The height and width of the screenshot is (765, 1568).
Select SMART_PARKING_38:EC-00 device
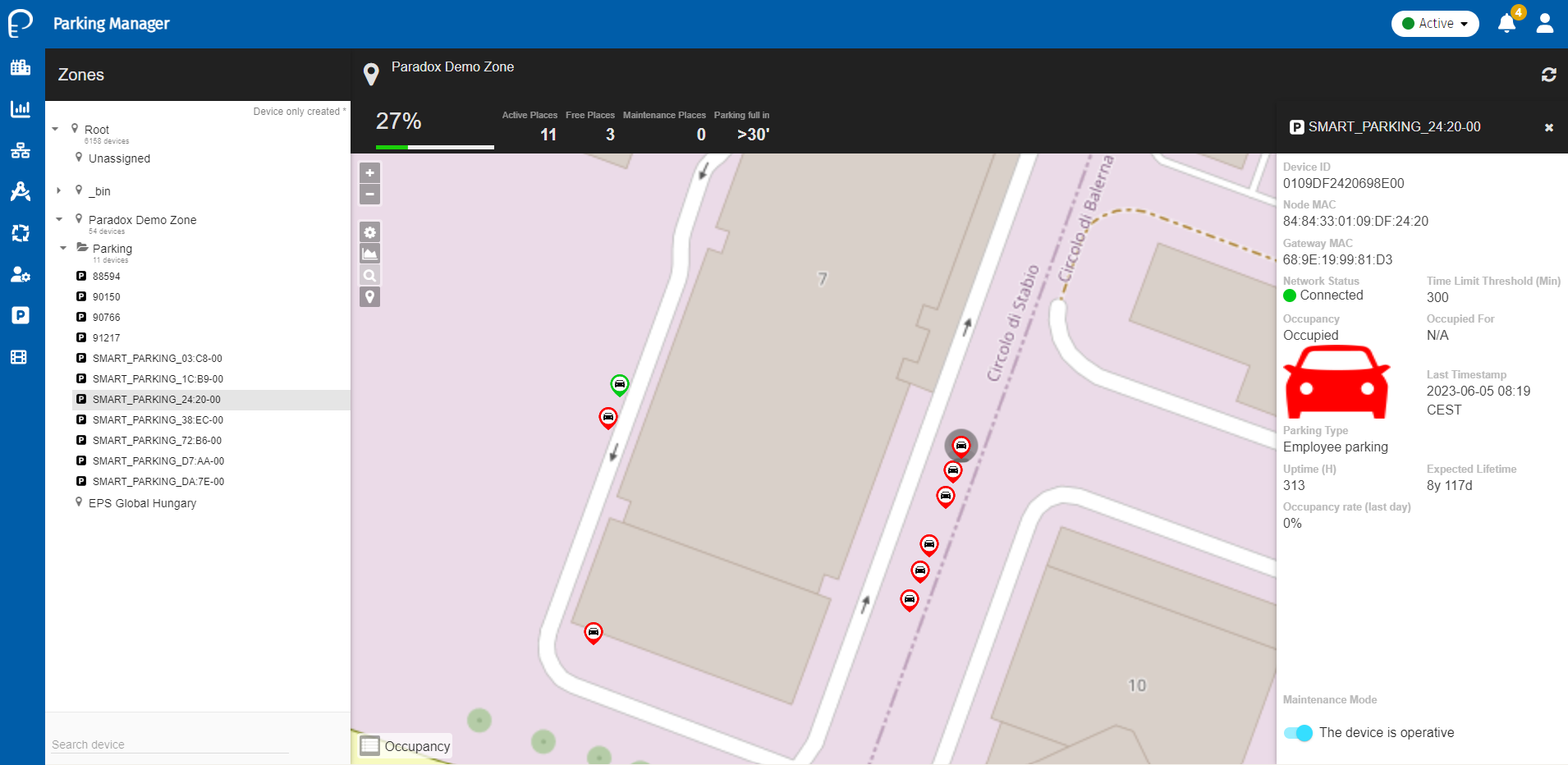[158, 420]
